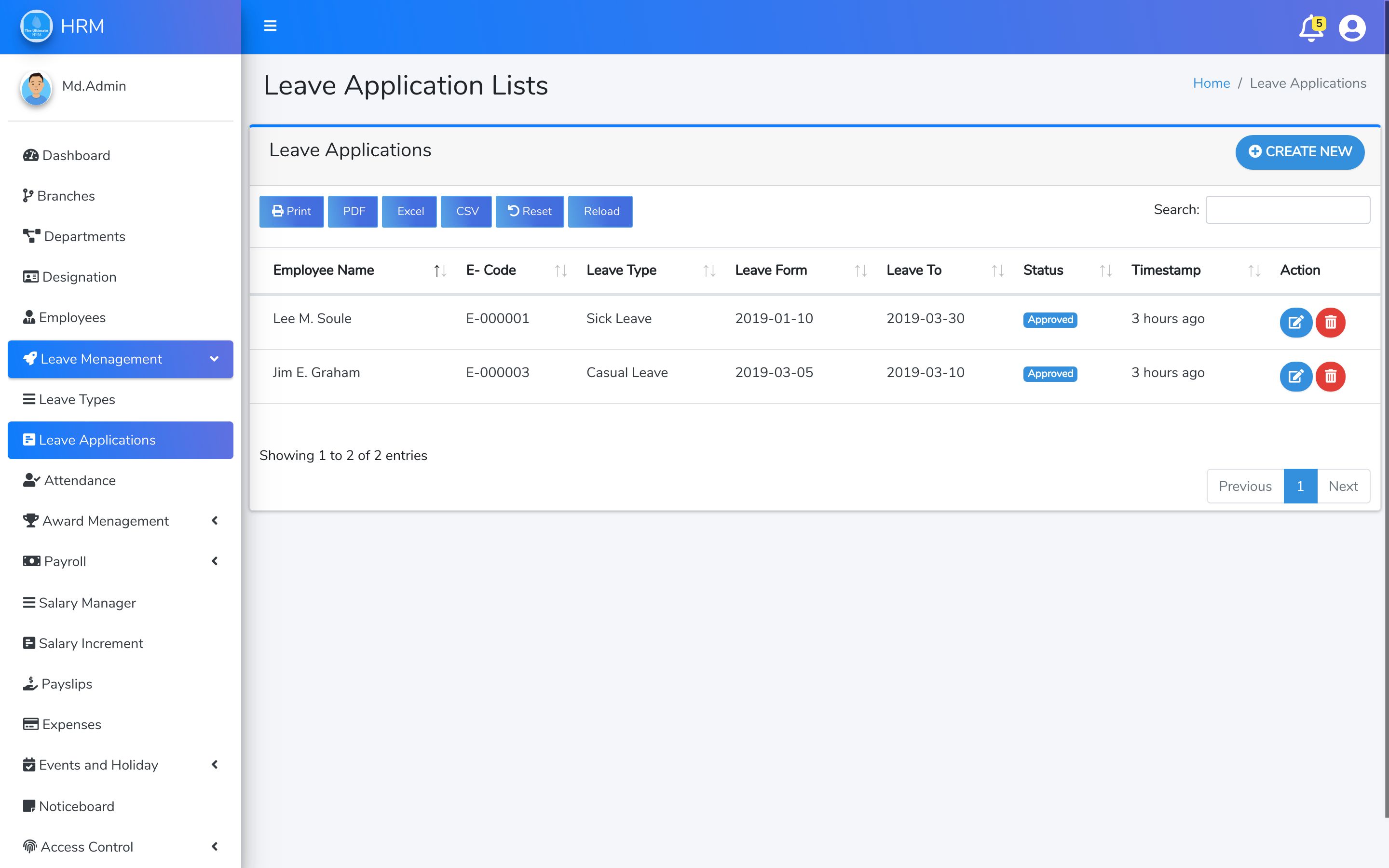Edit Jim E. Graham's leave application
Screen dimensions: 1389x868
click(1295, 377)
